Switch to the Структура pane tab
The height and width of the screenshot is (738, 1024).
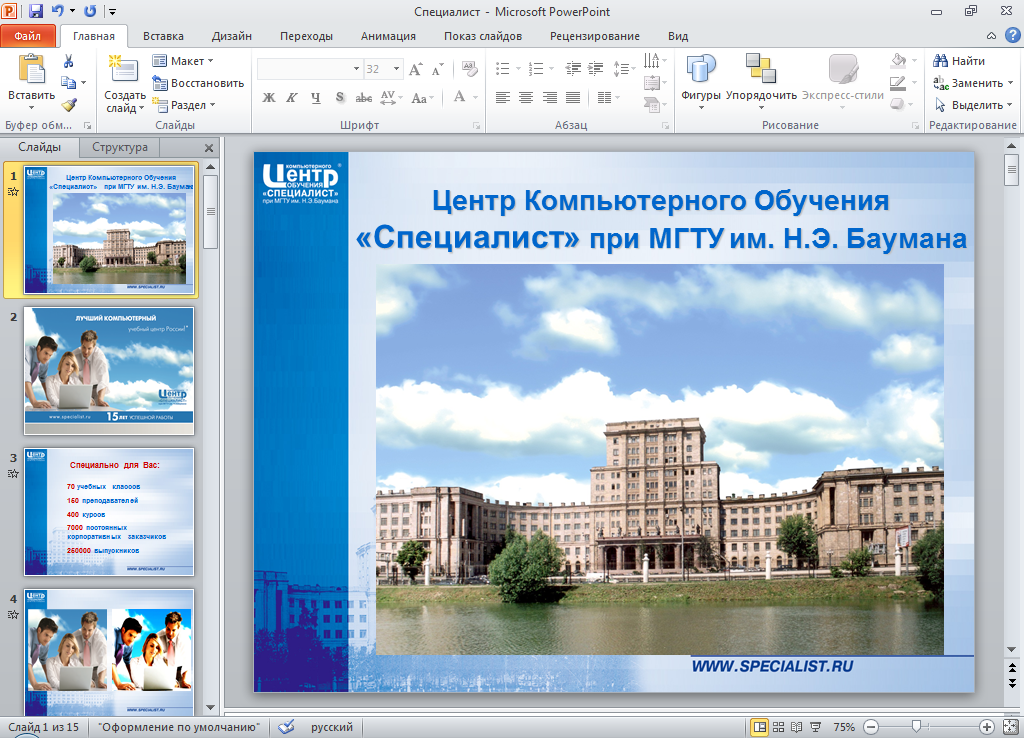pos(119,147)
